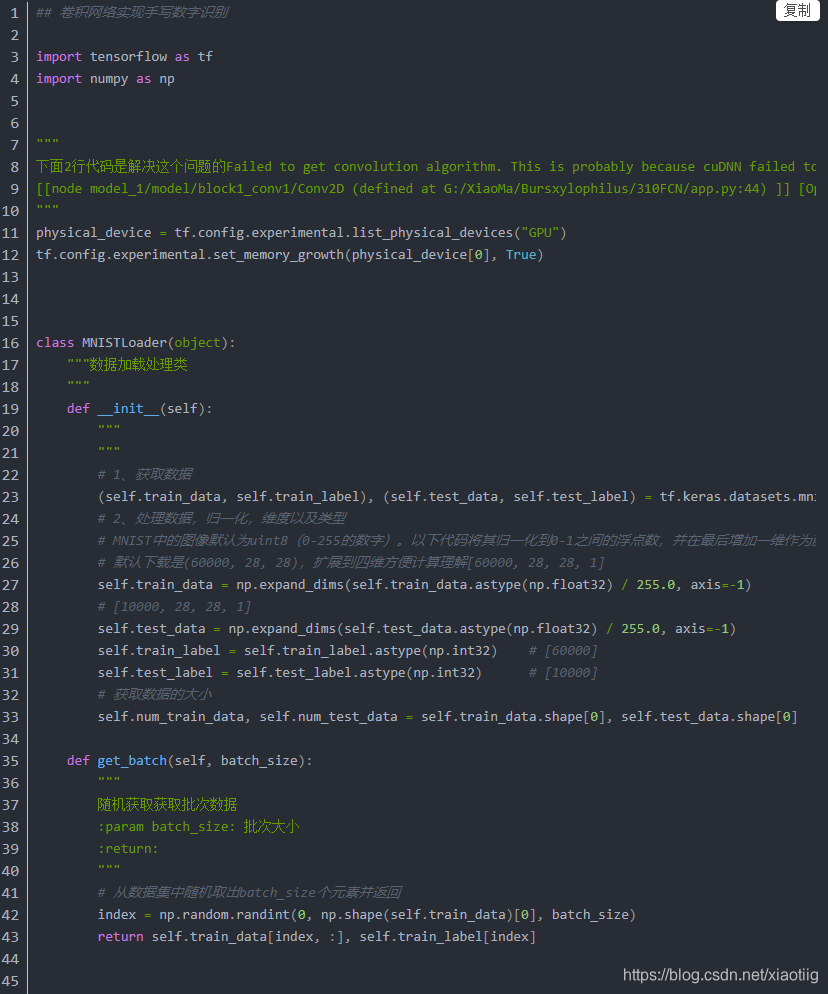Click 'import tensorflow as tf' line
Viewport: 828px width, 994px height.
pos(124,57)
